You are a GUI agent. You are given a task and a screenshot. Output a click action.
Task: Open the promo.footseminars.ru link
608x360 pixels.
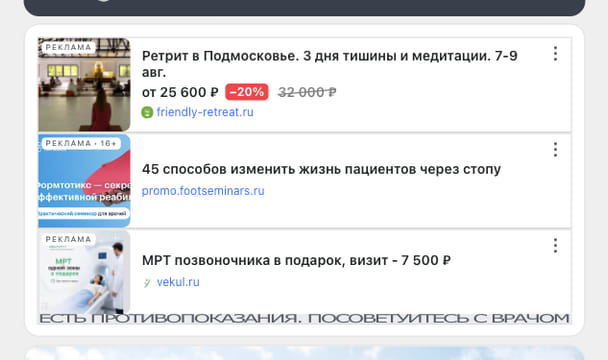point(203,191)
